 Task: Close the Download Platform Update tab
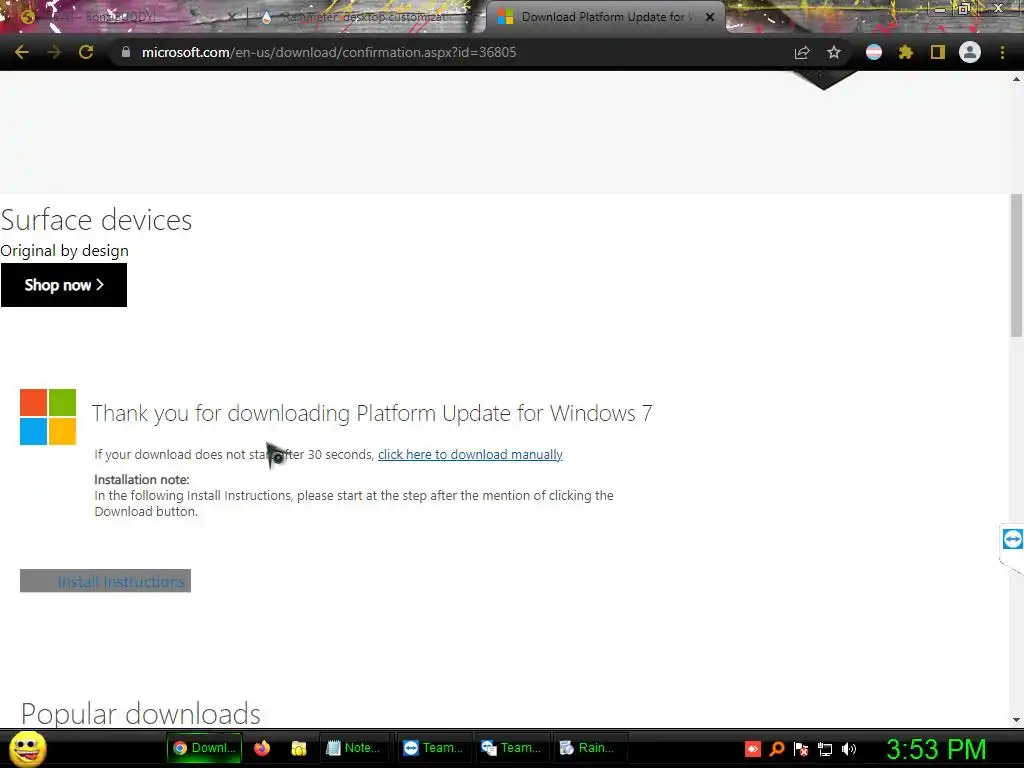710,17
